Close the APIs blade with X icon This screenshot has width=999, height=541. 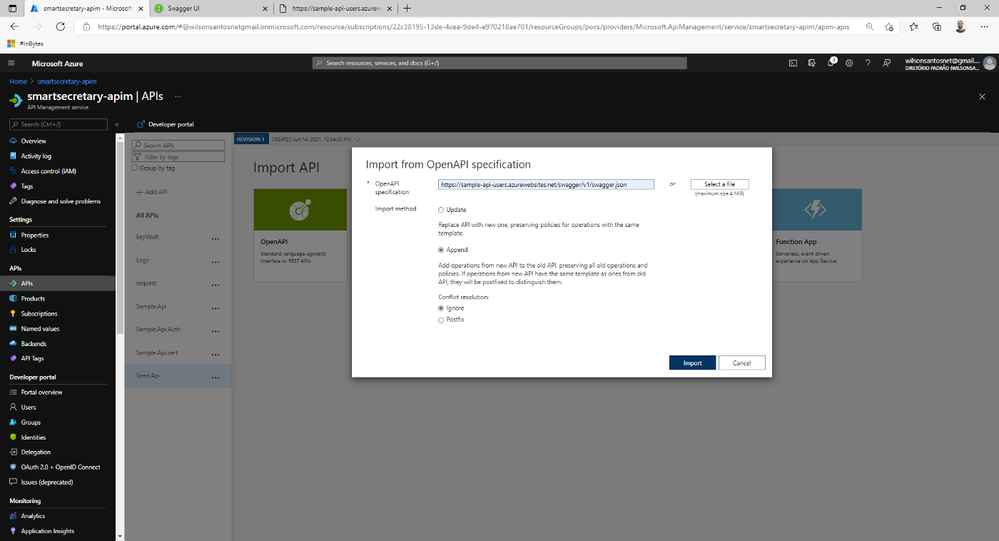click(x=982, y=97)
